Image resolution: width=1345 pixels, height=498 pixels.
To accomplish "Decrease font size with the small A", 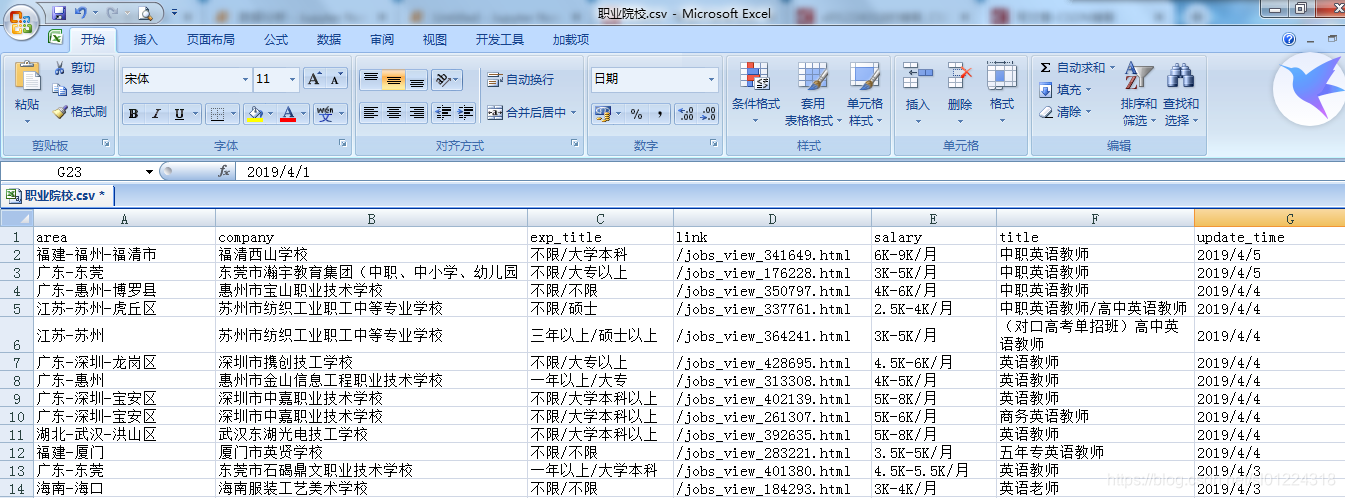I will [336, 79].
